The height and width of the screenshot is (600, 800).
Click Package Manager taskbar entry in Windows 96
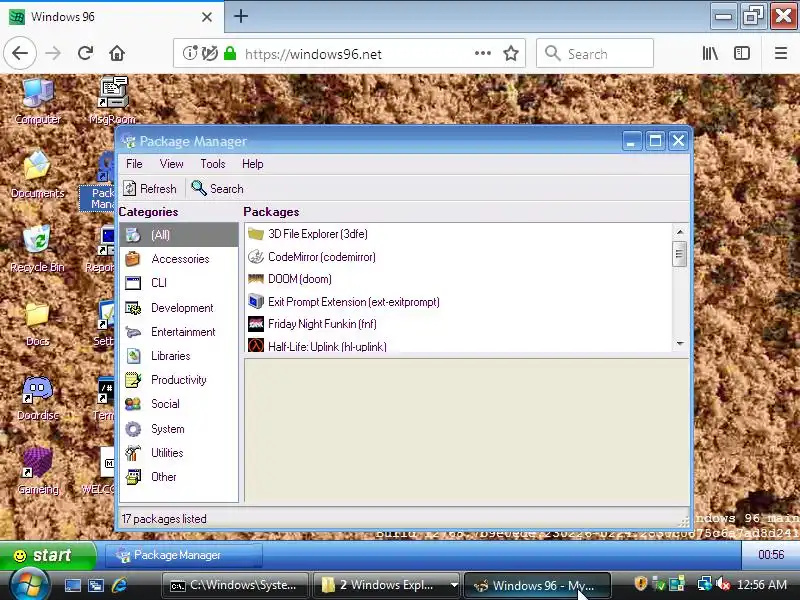pyautogui.click(x=184, y=555)
